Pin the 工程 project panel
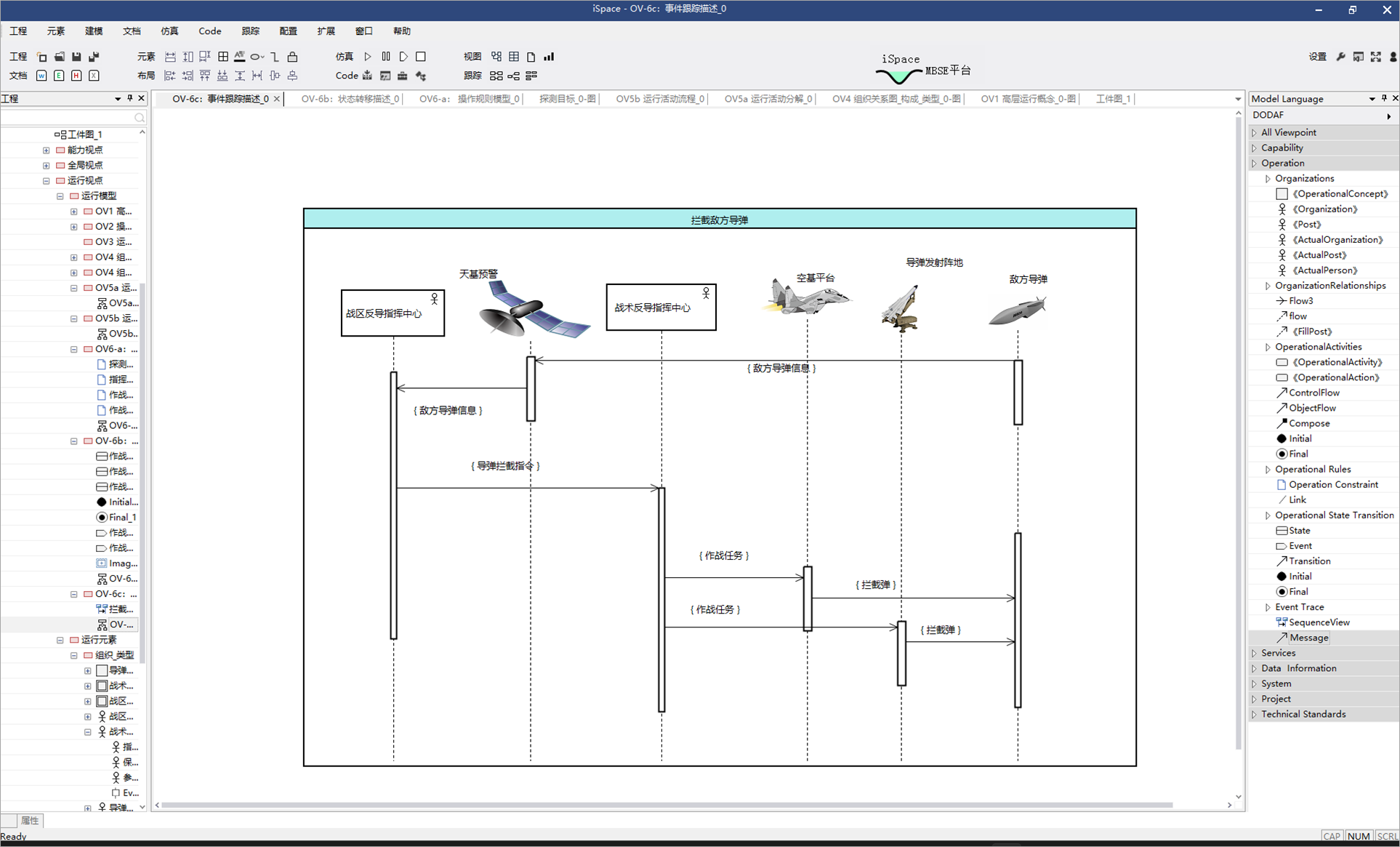The width and height of the screenshot is (1400, 847). click(x=130, y=98)
